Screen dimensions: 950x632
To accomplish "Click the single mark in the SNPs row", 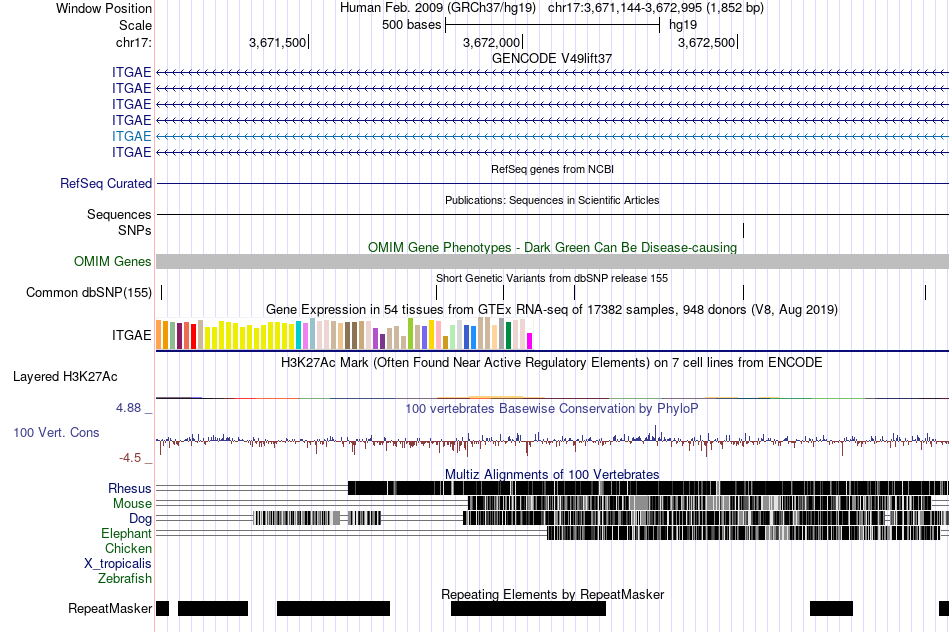I will 743,230.
